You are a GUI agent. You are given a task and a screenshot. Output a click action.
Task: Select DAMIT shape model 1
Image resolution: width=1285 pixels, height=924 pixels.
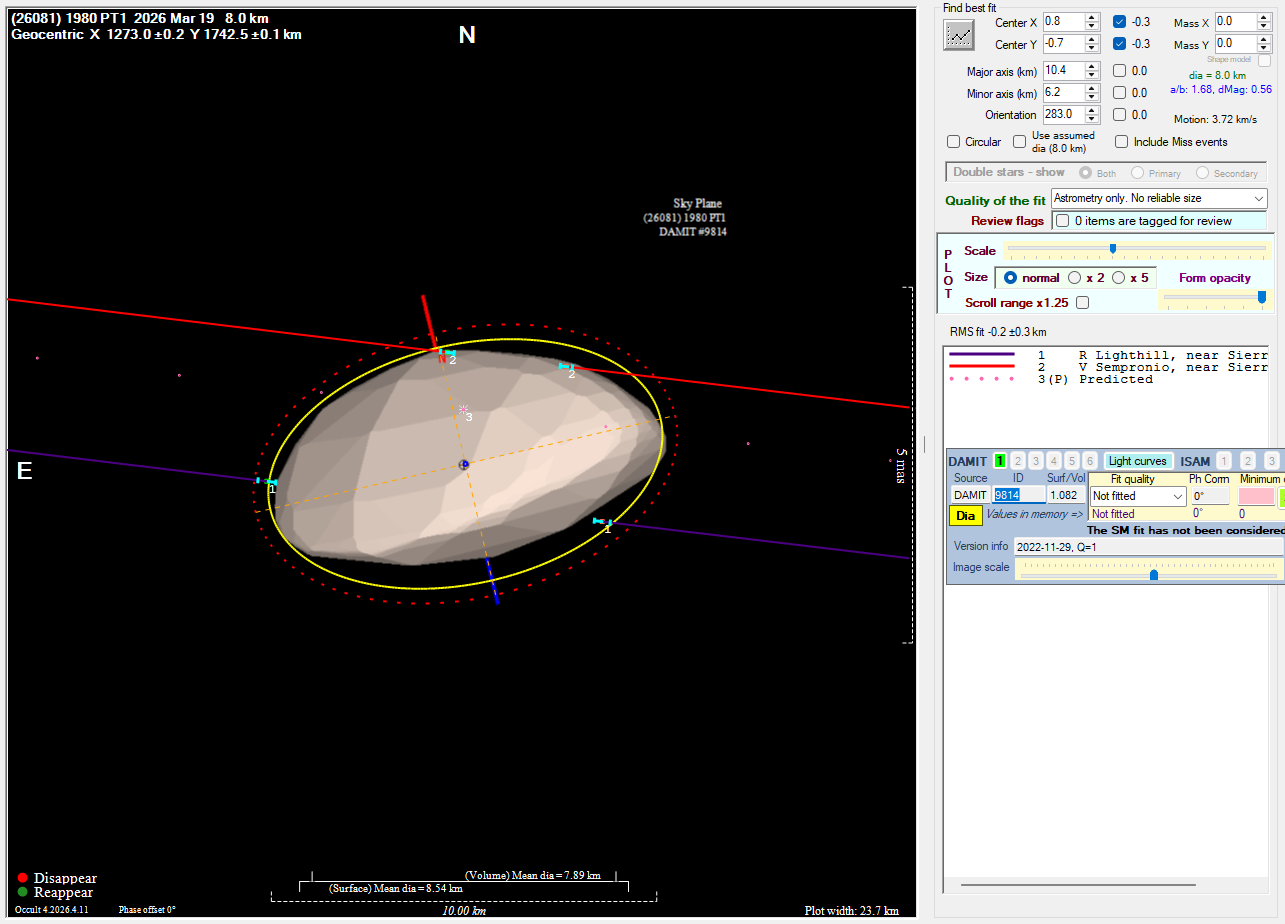pos(1000,461)
